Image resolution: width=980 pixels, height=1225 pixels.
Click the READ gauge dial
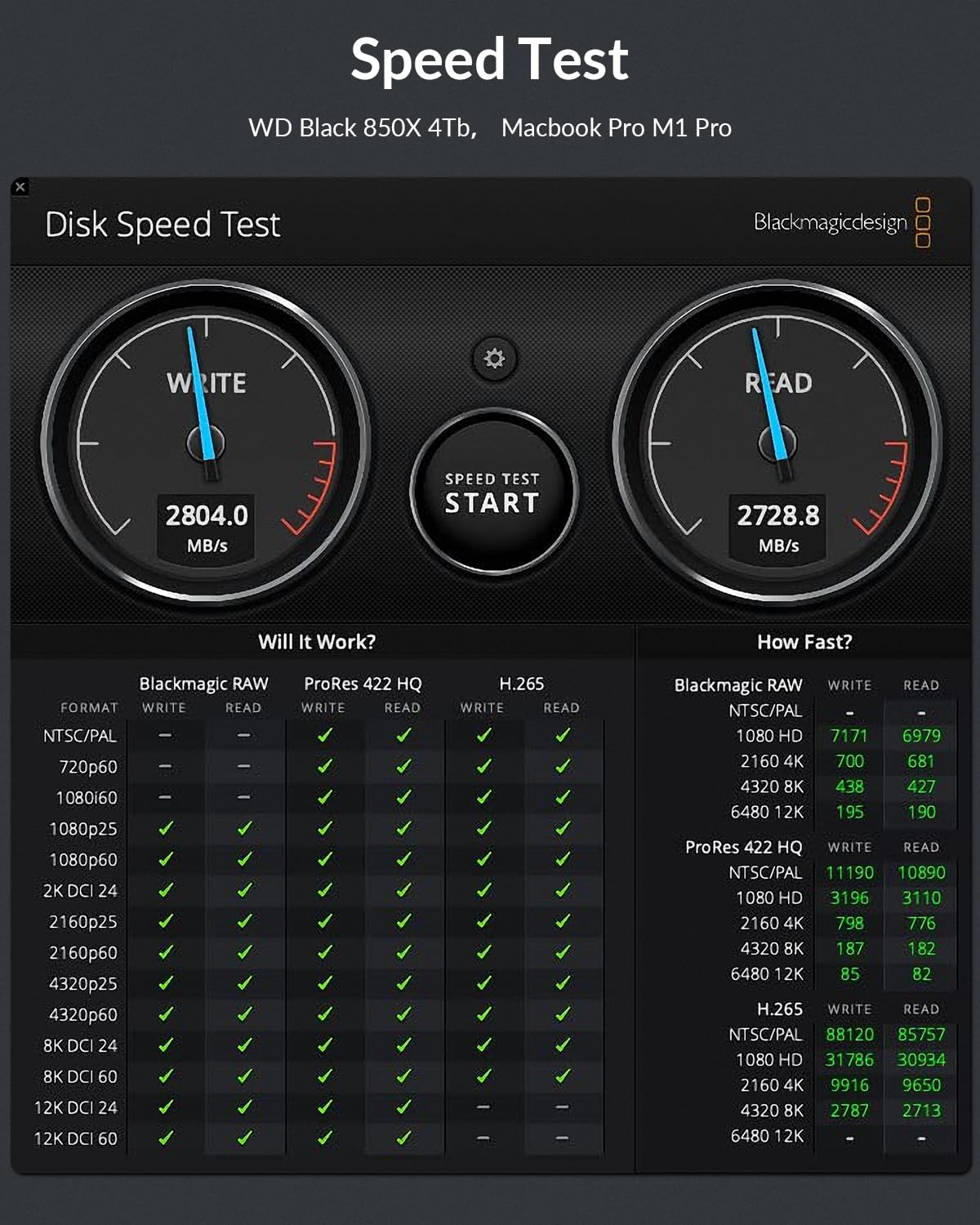pos(778,444)
